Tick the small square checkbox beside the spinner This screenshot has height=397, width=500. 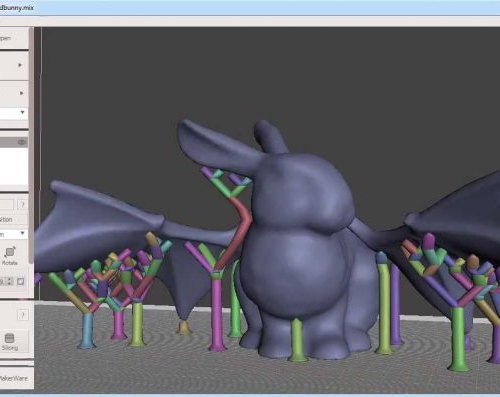click(x=21, y=282)
